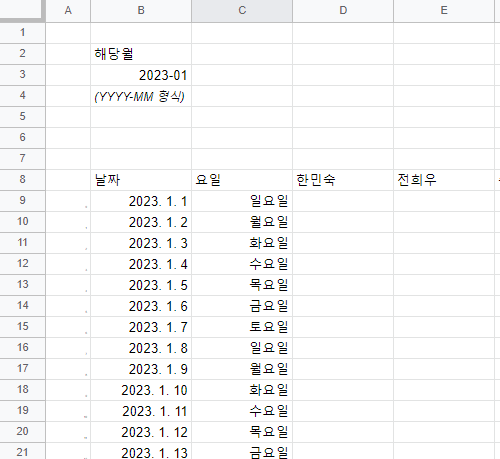This screenshot has height=459, width=500.
Task: Select date cell 2023. 1. 10
Action: click(141, 390)
